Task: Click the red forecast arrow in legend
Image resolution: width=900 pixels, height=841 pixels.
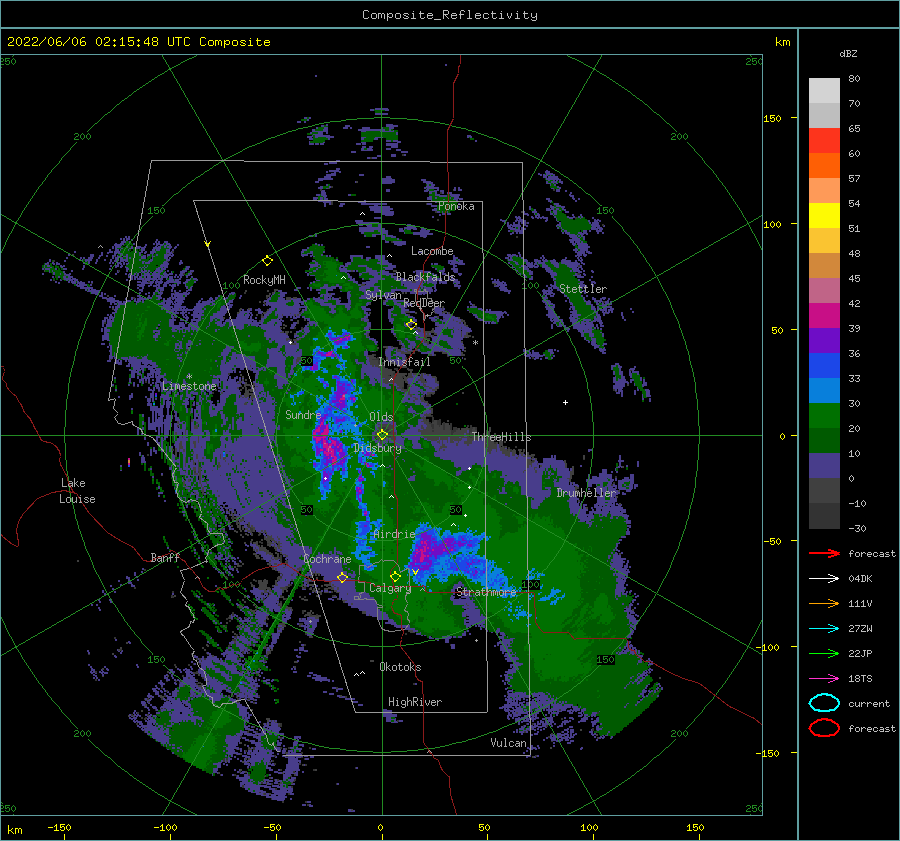Action: tap(824, 553)
